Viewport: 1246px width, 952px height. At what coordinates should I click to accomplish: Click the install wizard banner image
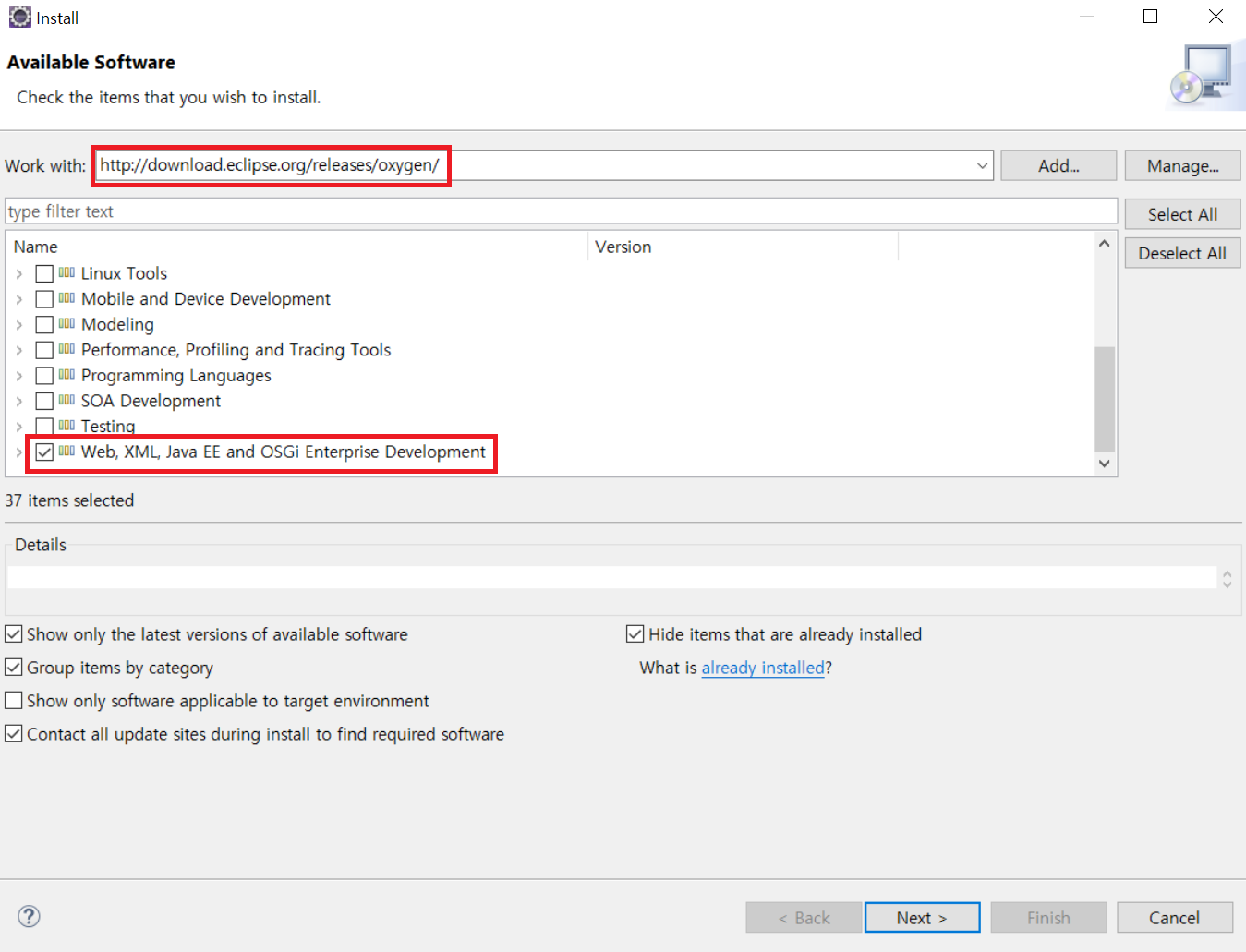1205,77
